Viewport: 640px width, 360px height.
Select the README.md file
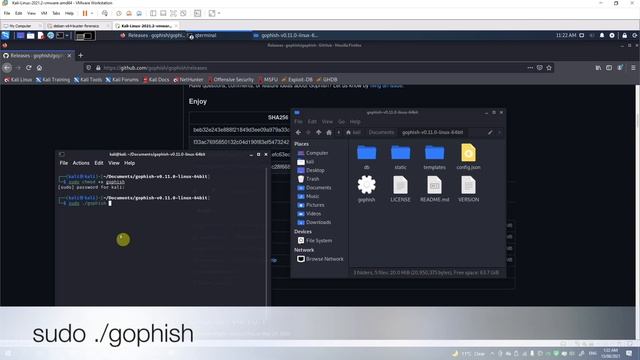[x=434, y=189]
